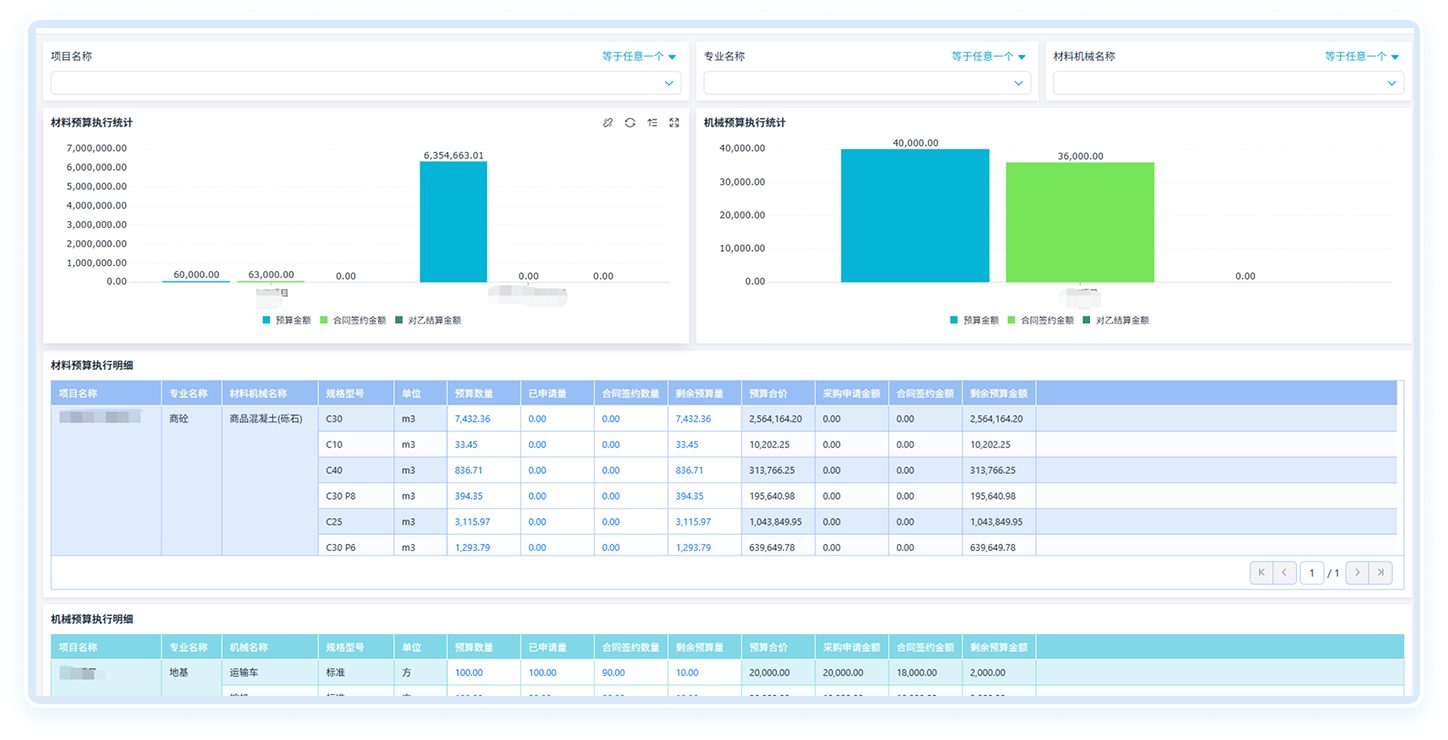
Task: Open the 7,432.36 预算数量 link for C30
Action: [x=472, y=419]
